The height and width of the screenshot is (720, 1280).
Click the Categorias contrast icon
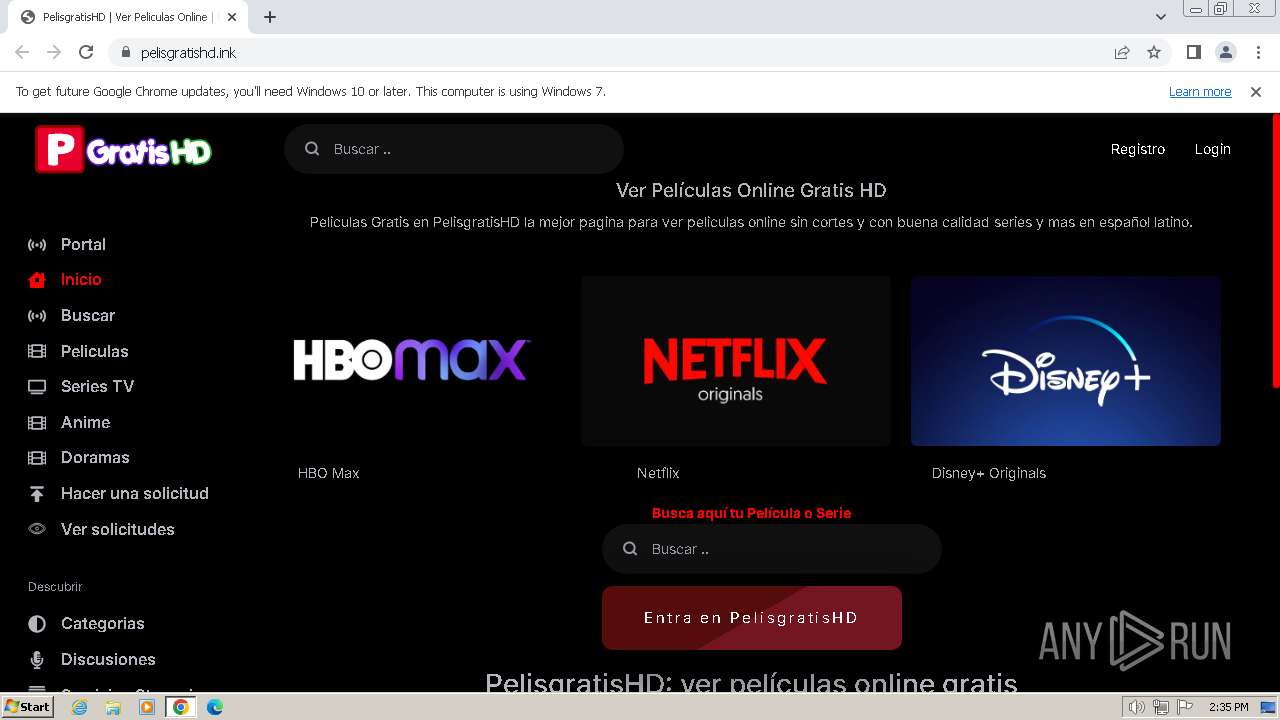(37, 624)
